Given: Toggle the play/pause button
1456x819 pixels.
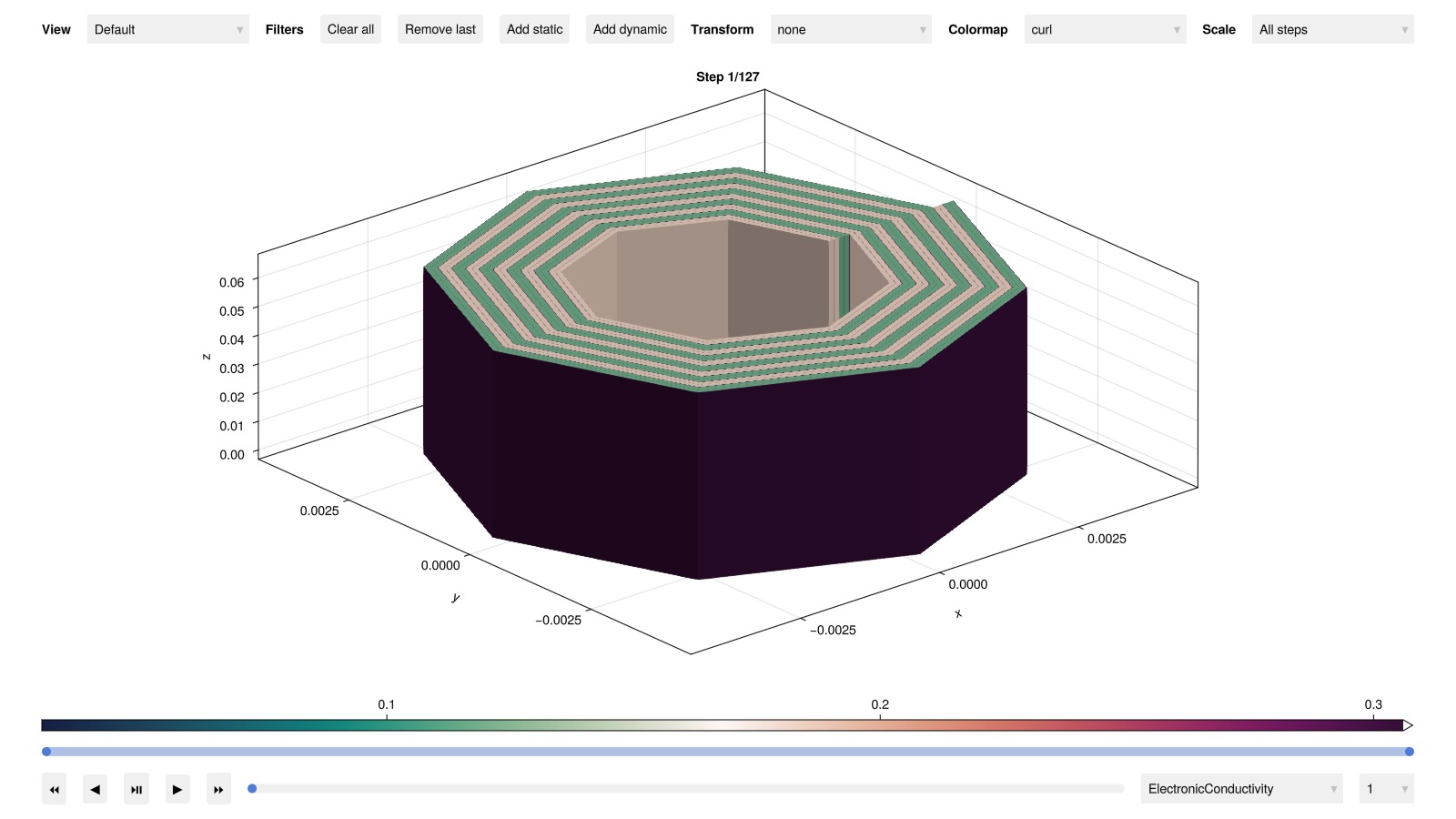Looking at the screenshot, I should pyautogui.click(x=136, y=789).
